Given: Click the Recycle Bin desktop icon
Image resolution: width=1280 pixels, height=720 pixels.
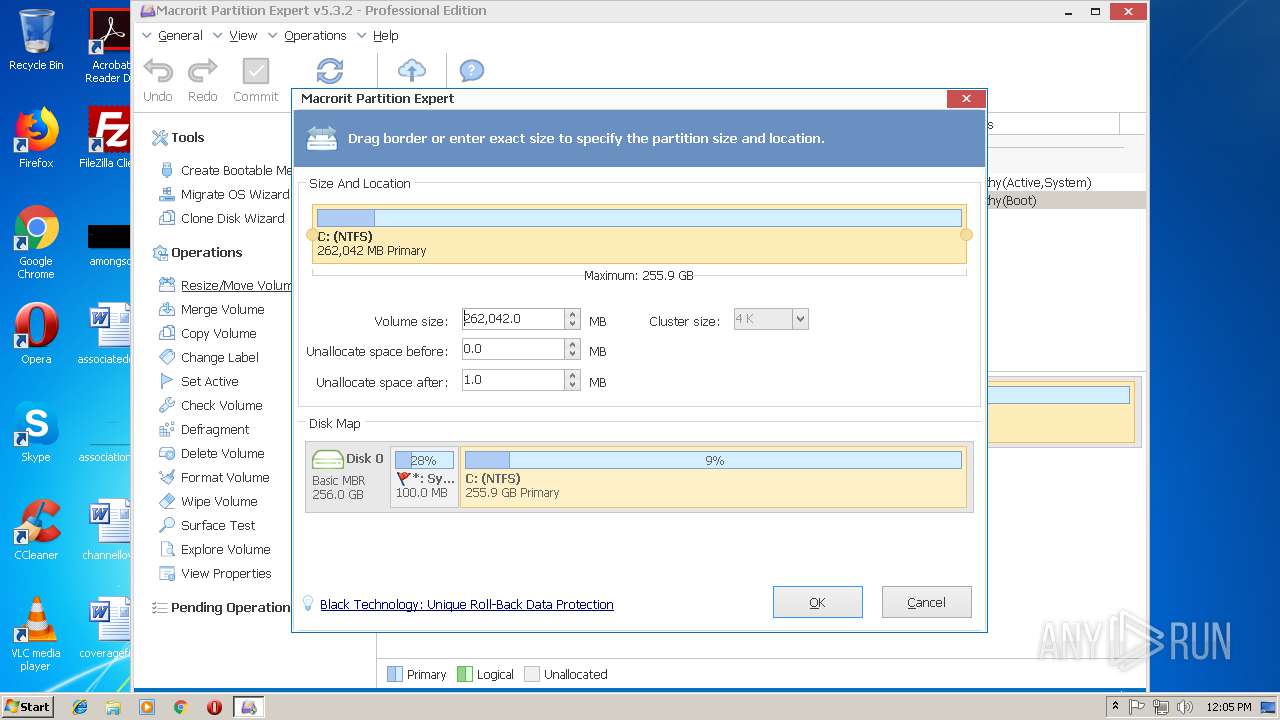Looking at the screenshot, I should click(36, 40).
